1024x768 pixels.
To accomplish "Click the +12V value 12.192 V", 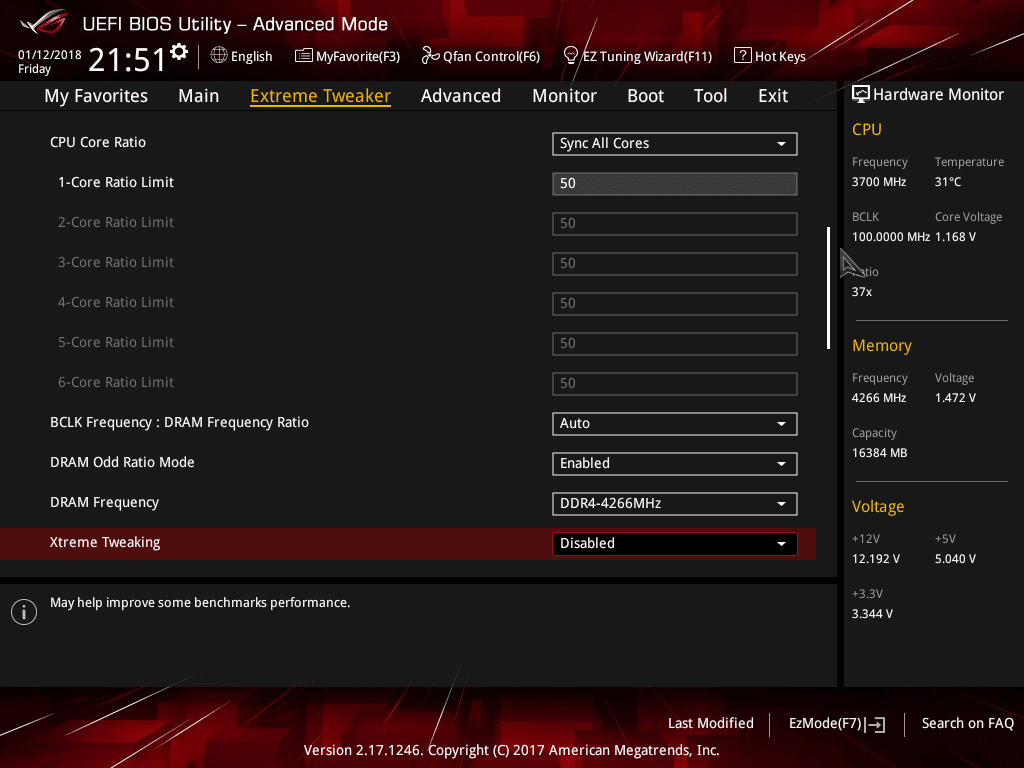I will point(876,559).
